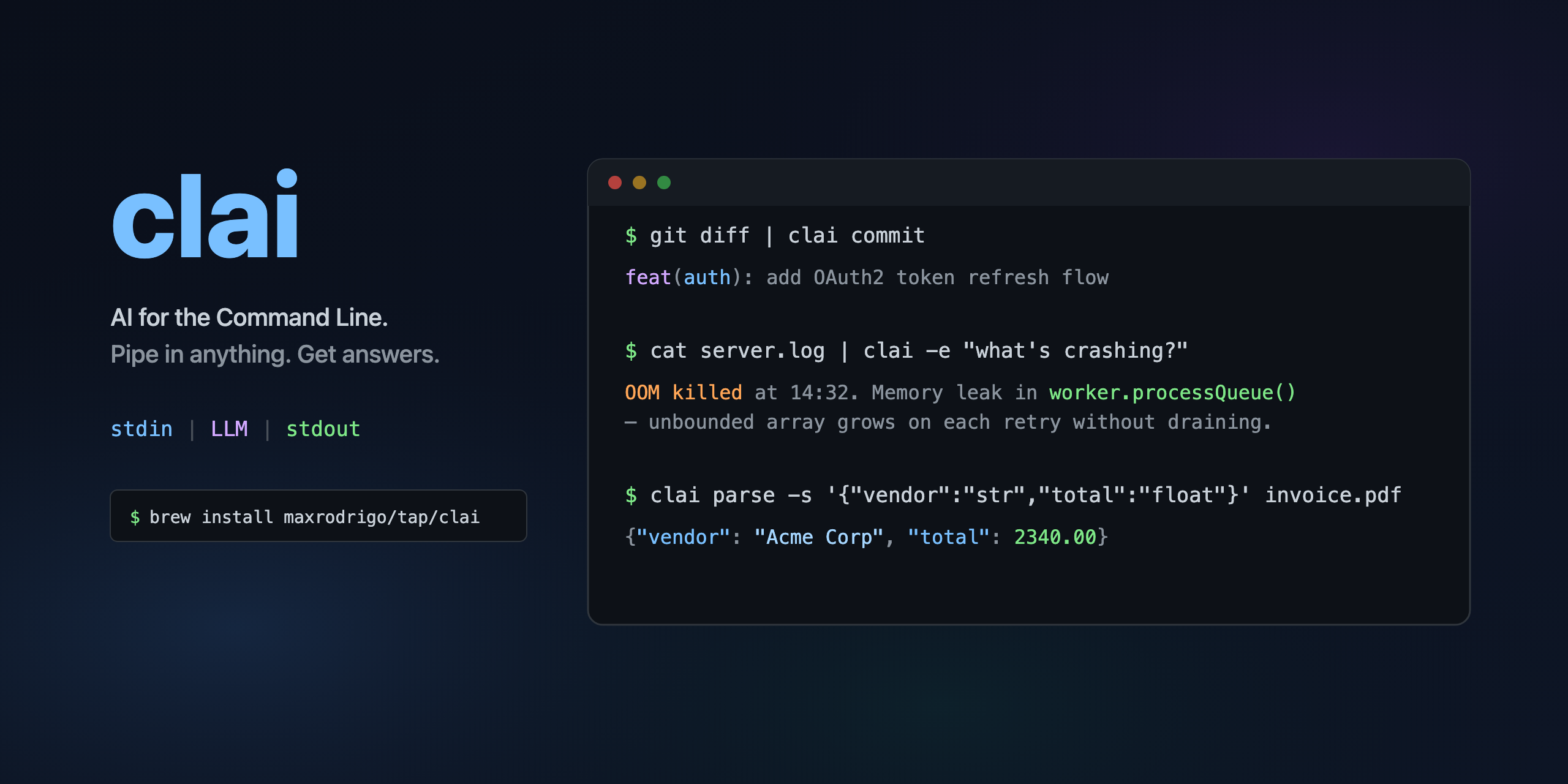Click the green maximize dot in terminal

tap(664, 183)
